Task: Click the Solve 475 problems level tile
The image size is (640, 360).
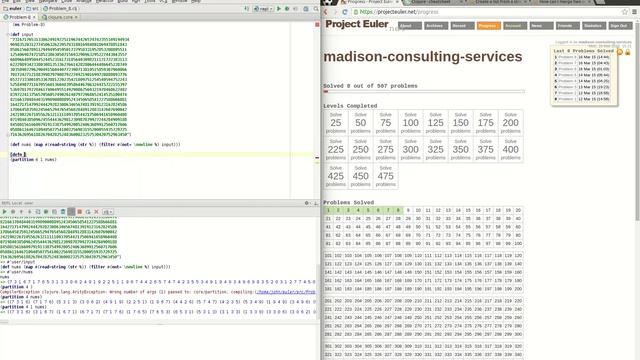Action: click(x=385, y=176)
